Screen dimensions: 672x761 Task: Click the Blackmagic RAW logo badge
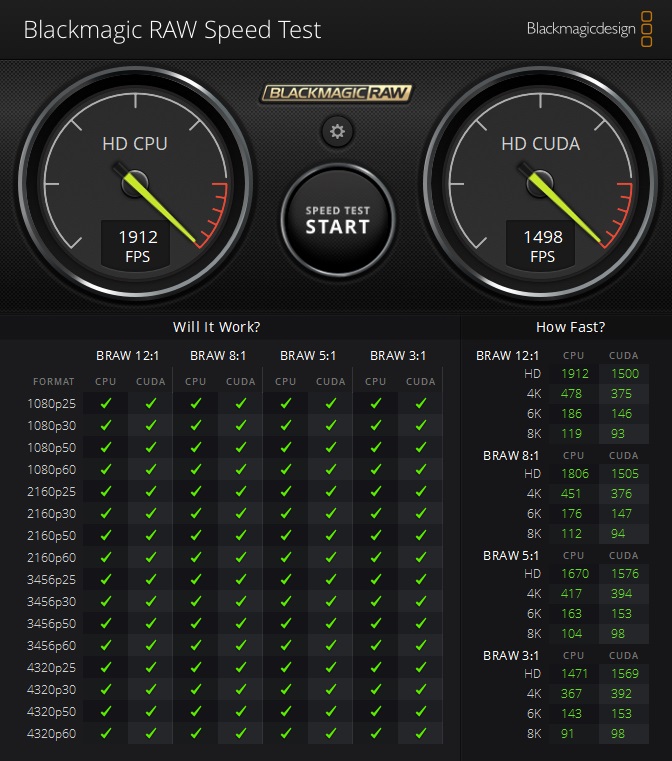pyautogui.click(x=337, y=93)
